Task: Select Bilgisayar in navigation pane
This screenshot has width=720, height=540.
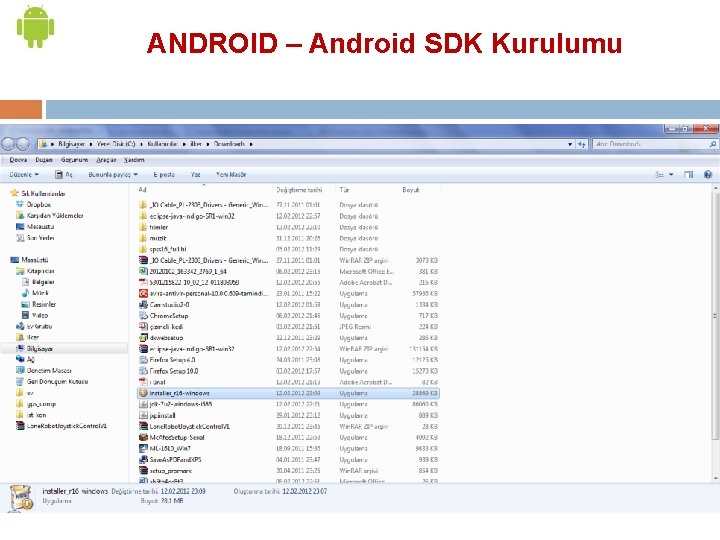Action: pyautogui.click(x=39, y=349)
